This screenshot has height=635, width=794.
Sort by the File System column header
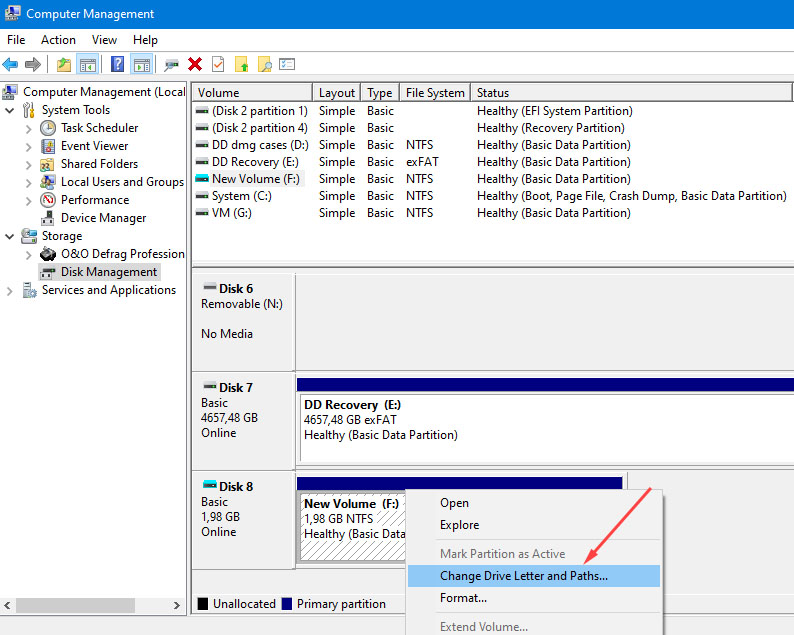(435, 93)
